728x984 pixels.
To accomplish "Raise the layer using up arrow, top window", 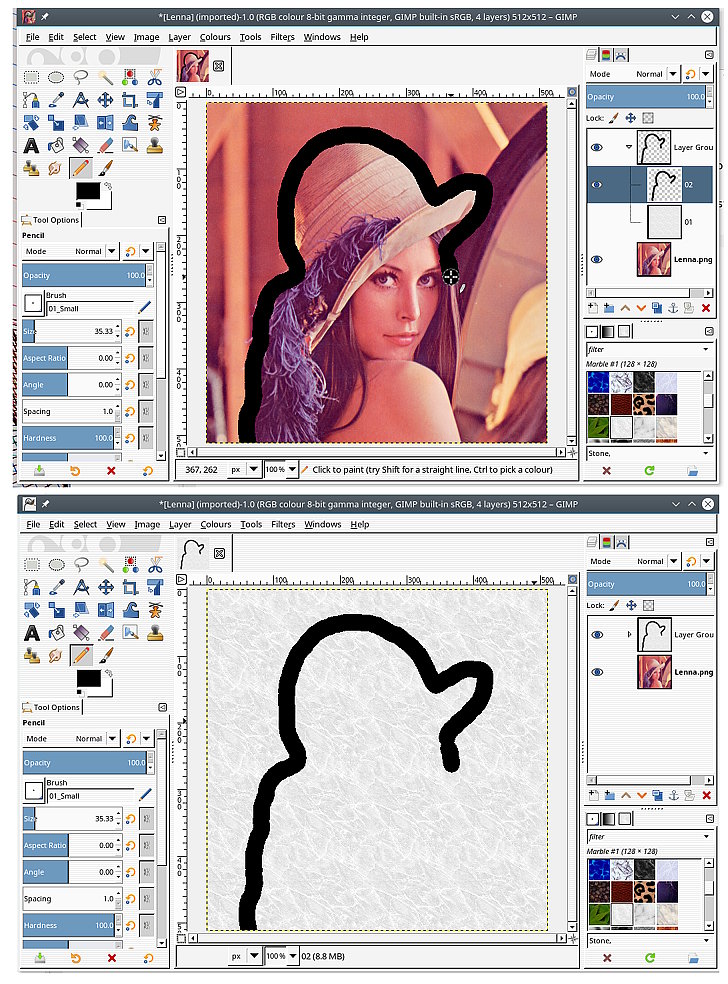I will pyautogui.click(x=625, y=308).
